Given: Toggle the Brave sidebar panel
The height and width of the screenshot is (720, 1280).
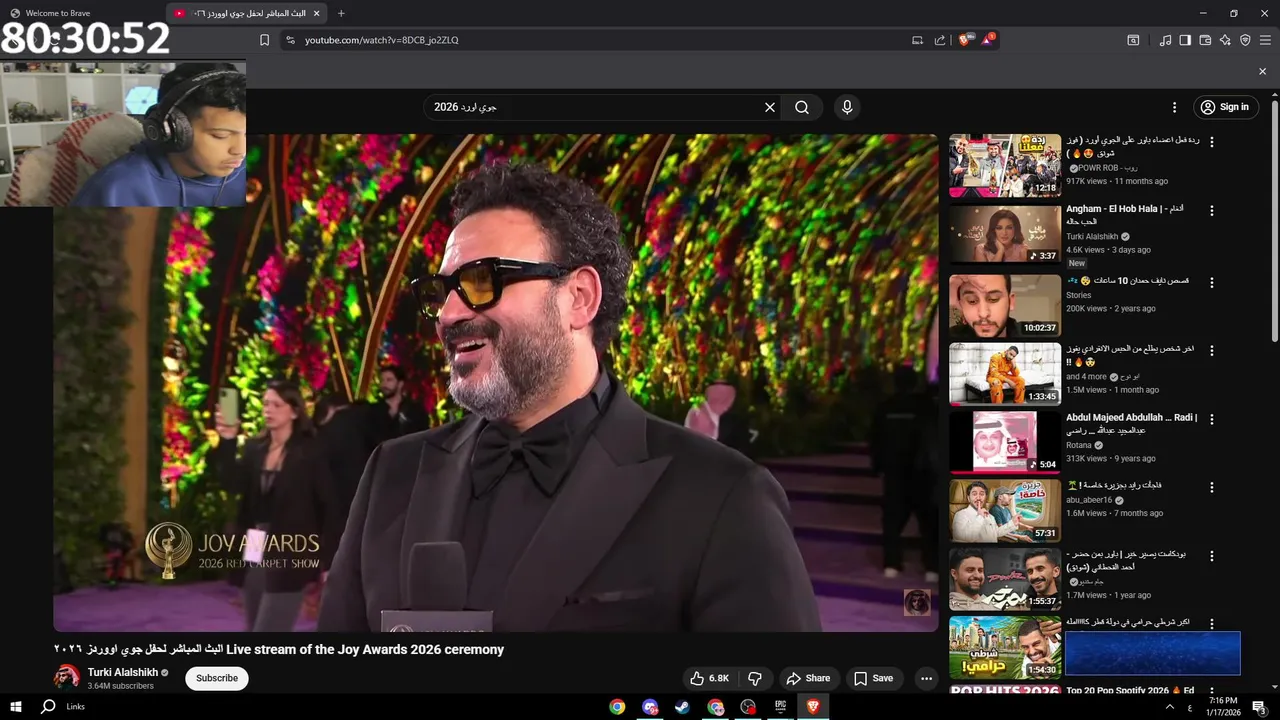Looking at the screenshot, I should point(1185,40).
